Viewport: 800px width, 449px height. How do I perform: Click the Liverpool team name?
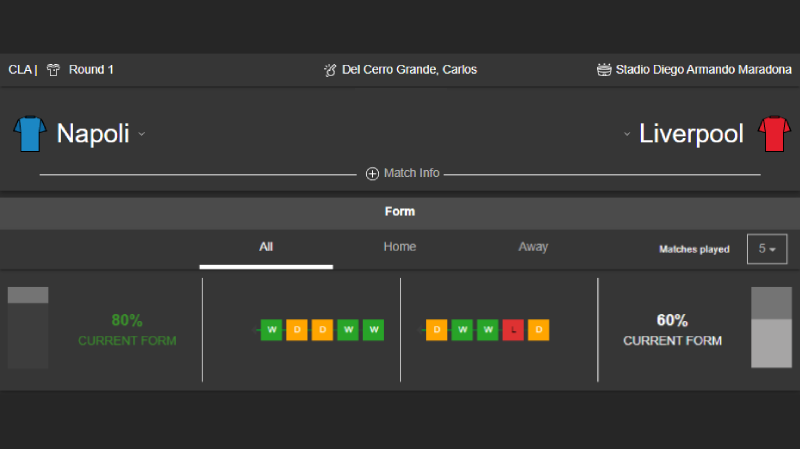(x=691, y=134)
